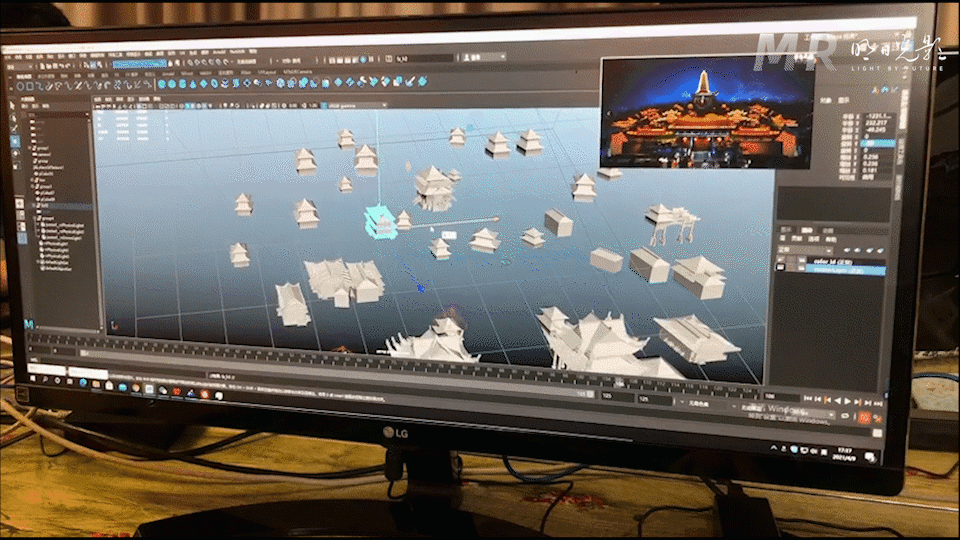Open the Hypershade blue sphere icon
Screen dimensions: 960x540
click(x=363, y=59)
